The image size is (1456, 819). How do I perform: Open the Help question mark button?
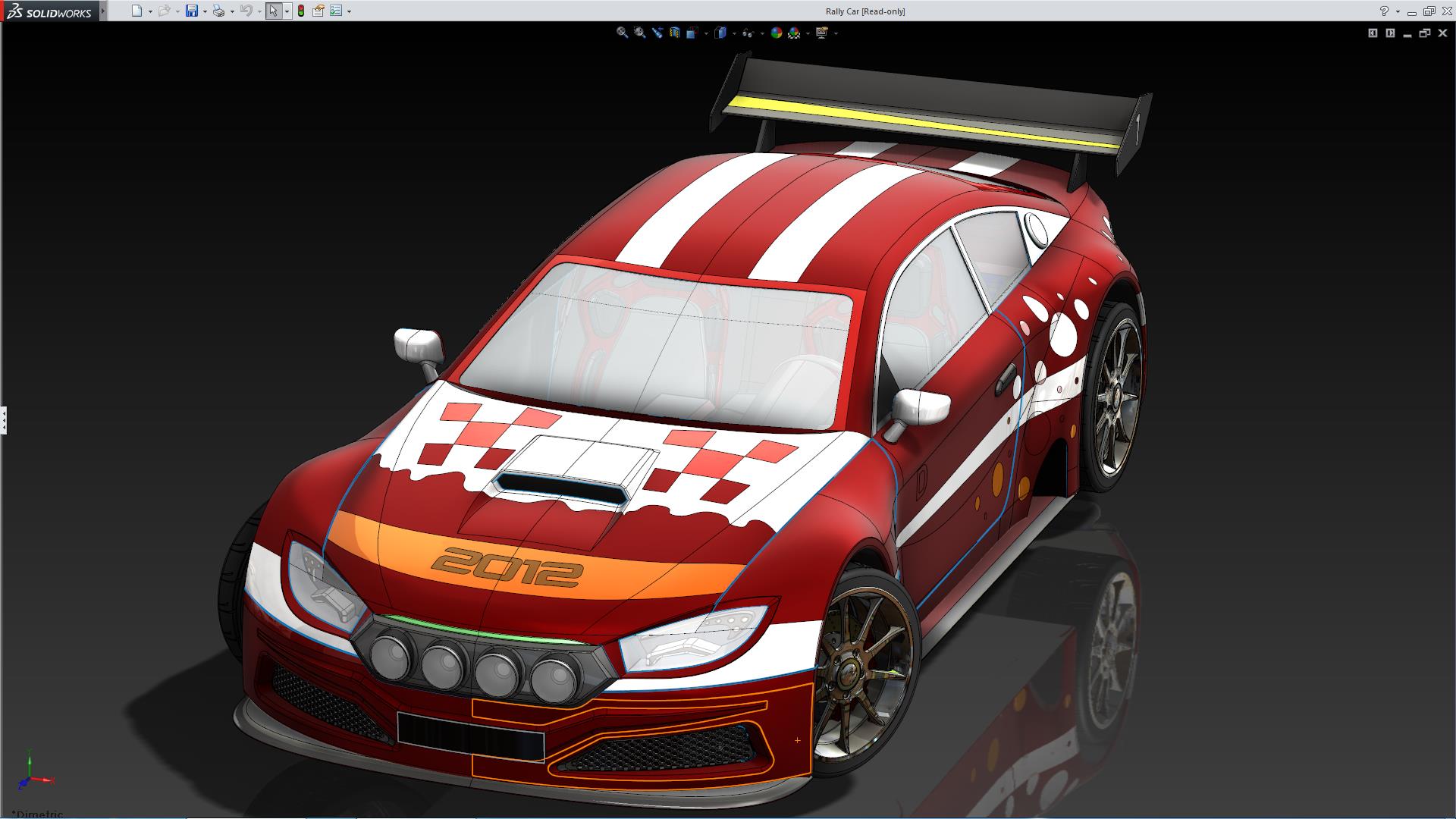1384,11
